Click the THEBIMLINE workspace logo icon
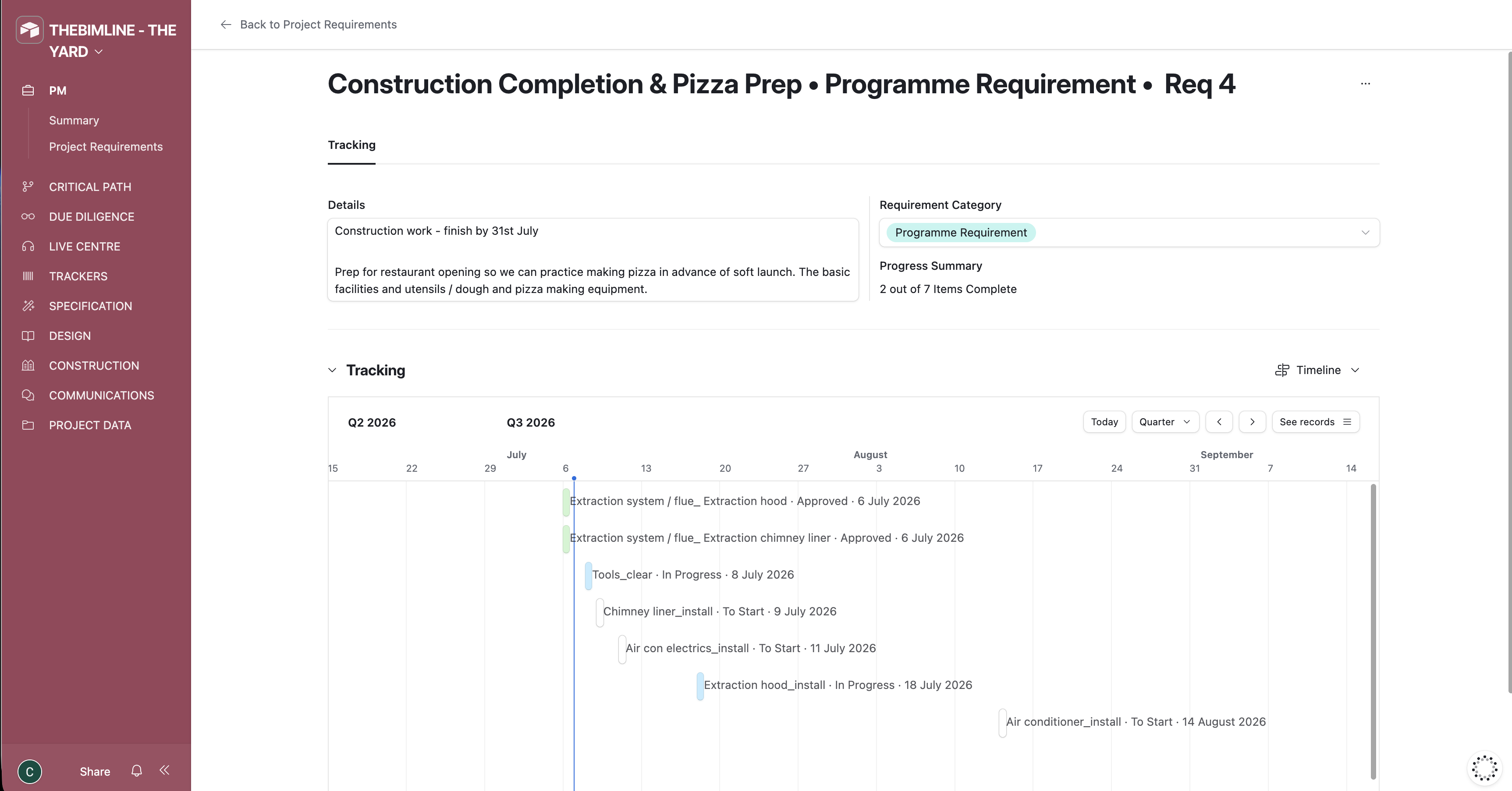1512x791 pixels. (29, 29)
